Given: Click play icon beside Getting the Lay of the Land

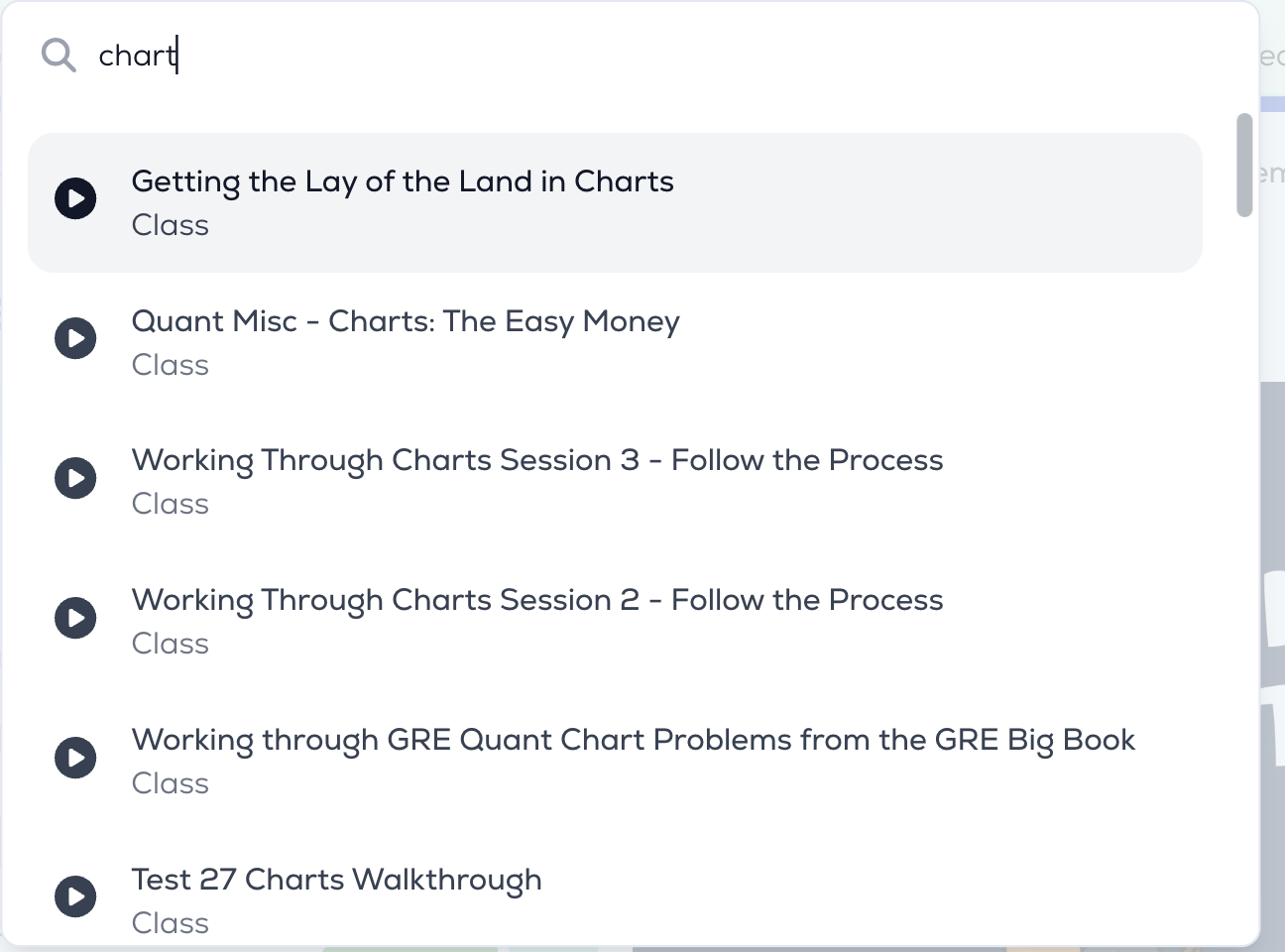Looking at the screenshot, I should [x=75, y=198].
